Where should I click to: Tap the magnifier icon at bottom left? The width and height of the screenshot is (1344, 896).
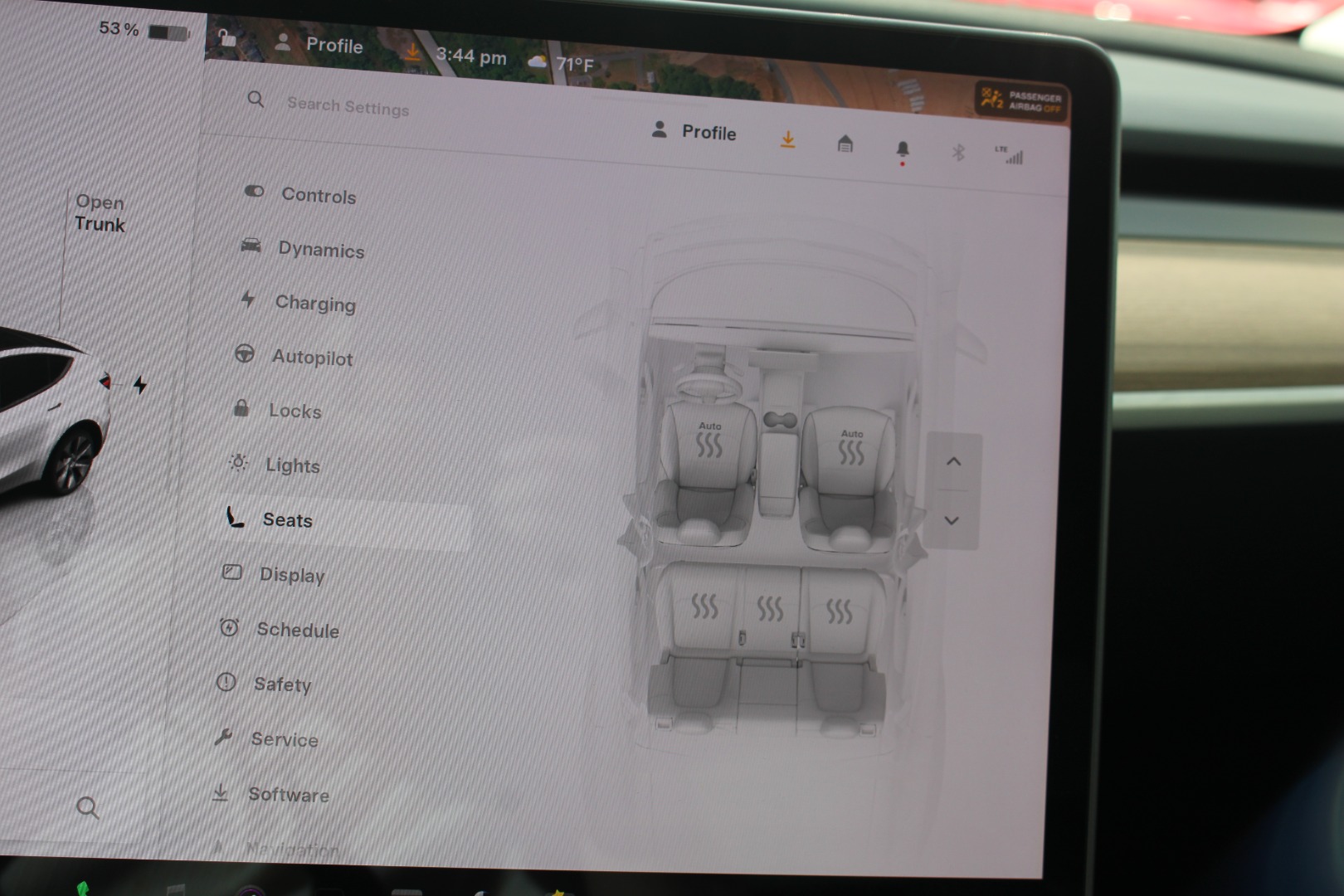(87, 807)
